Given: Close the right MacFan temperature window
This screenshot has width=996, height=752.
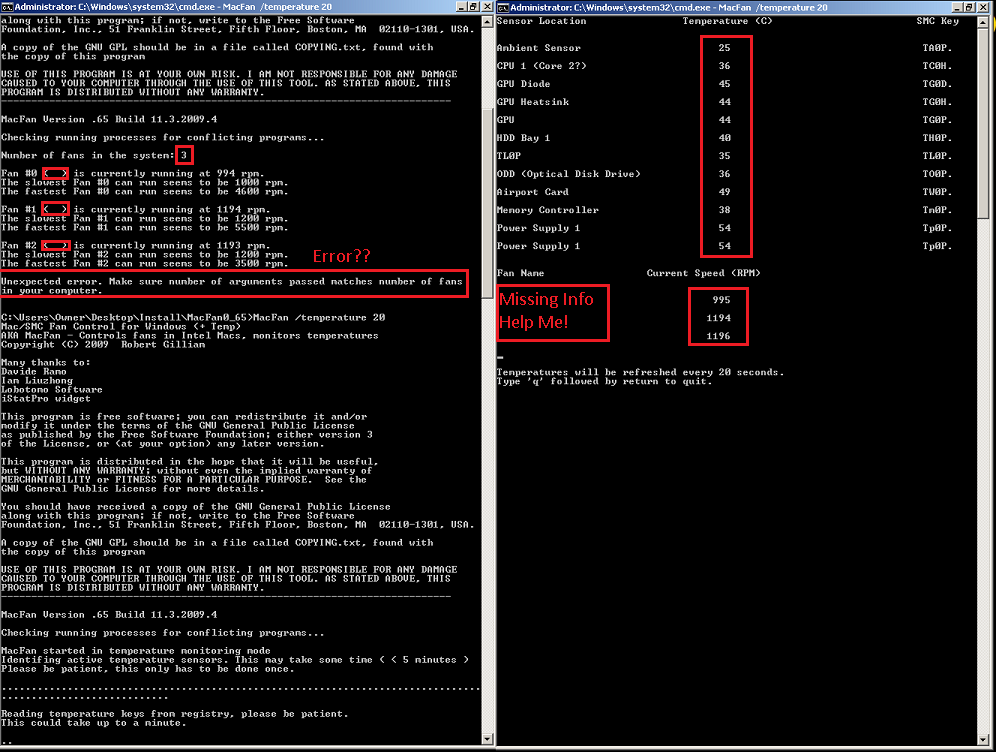Looking at the screenshot, I should pos(983,7).
